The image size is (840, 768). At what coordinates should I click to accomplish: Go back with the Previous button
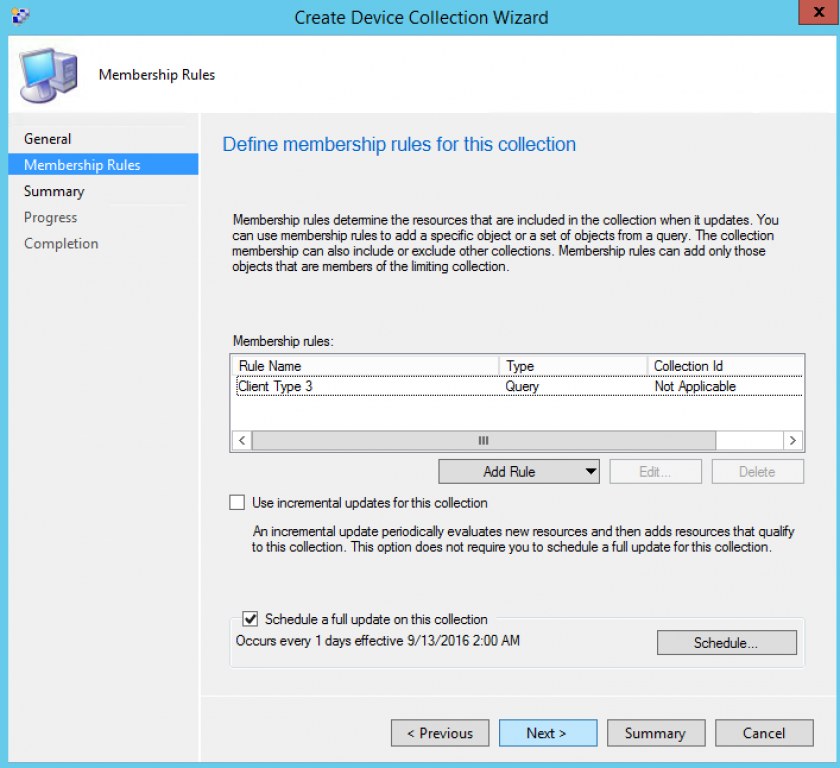pos(439,733)
